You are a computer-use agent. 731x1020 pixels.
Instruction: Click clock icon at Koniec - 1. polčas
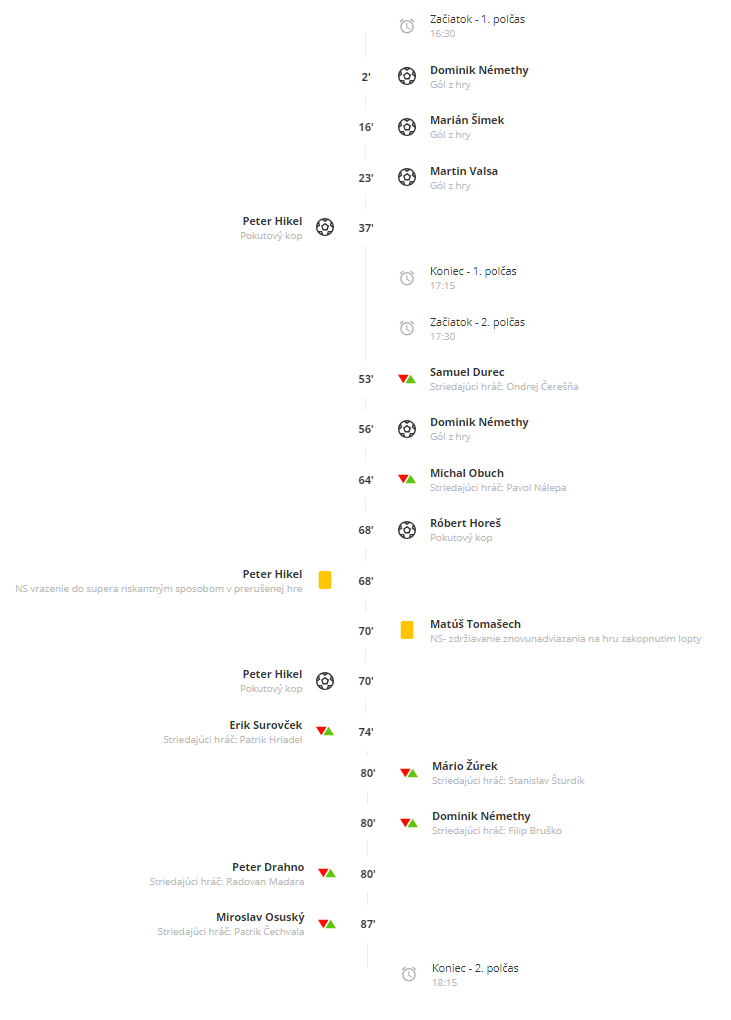407,278
